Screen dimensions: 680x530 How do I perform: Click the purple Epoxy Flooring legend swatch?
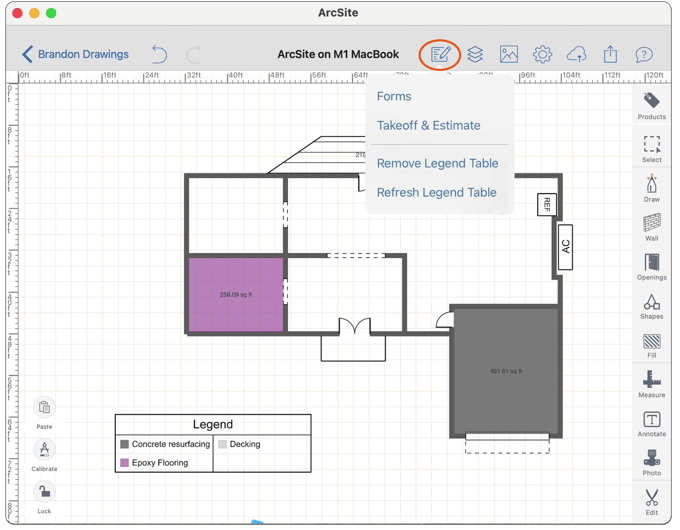[125, 463]
